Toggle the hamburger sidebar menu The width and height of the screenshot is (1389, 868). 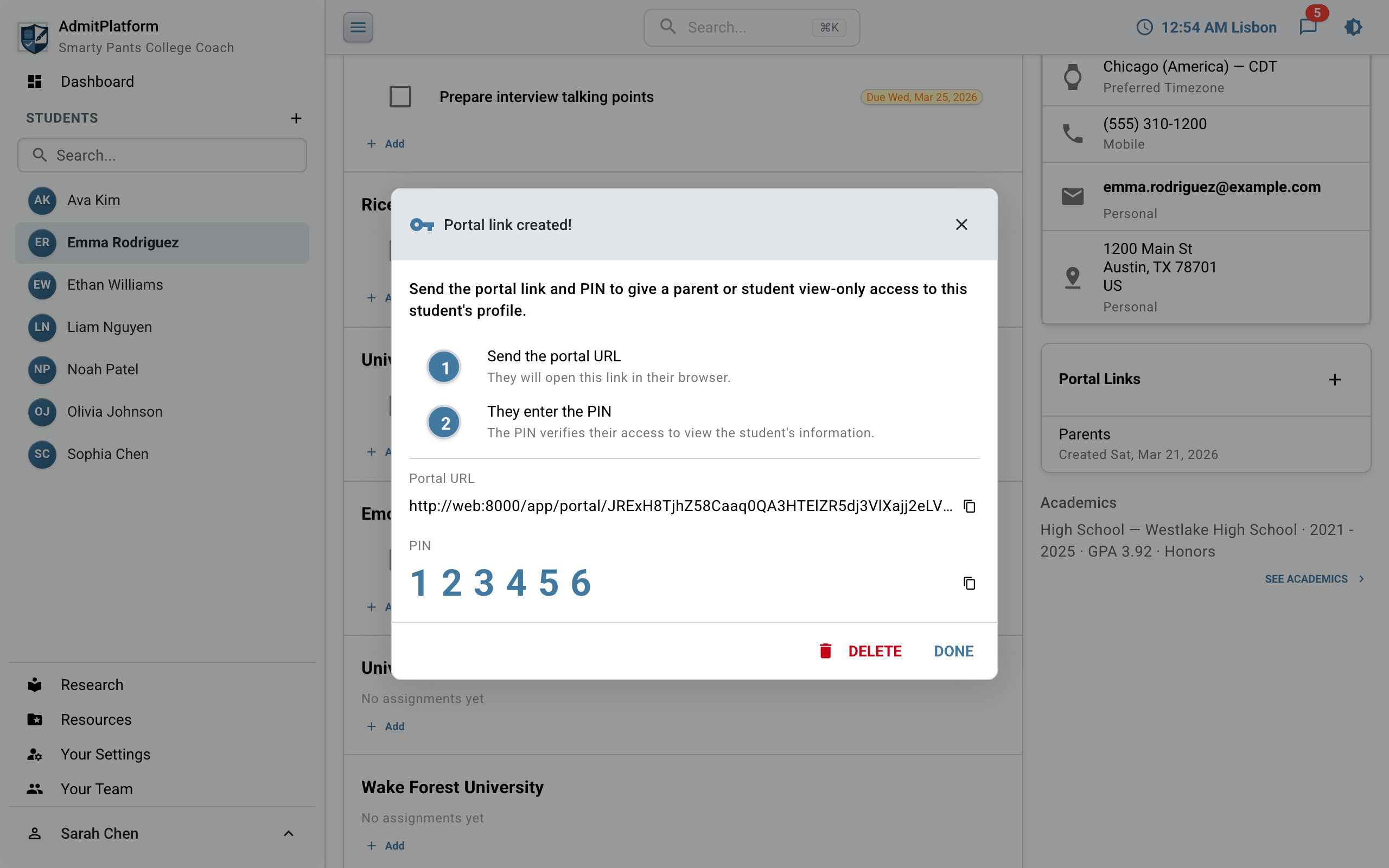point(358,27)
